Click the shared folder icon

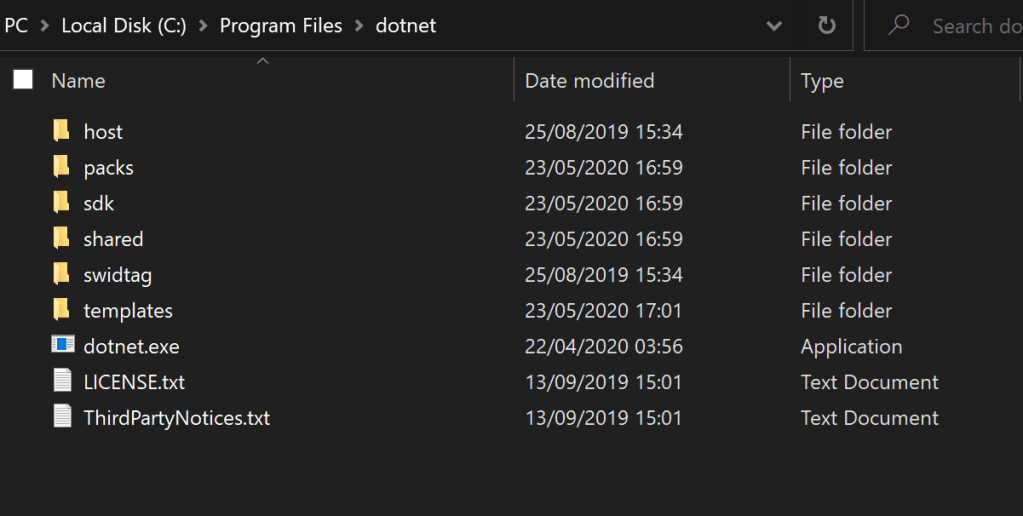pos(62,239)
